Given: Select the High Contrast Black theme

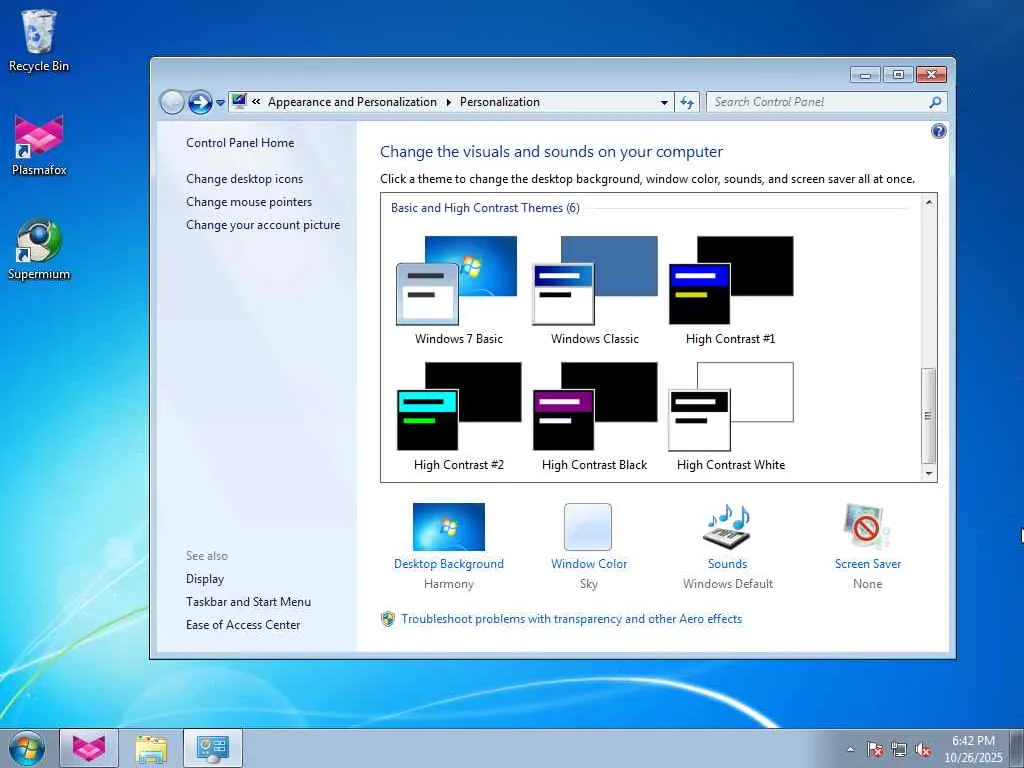Looking at the screenshot, I should coord(594,417).
